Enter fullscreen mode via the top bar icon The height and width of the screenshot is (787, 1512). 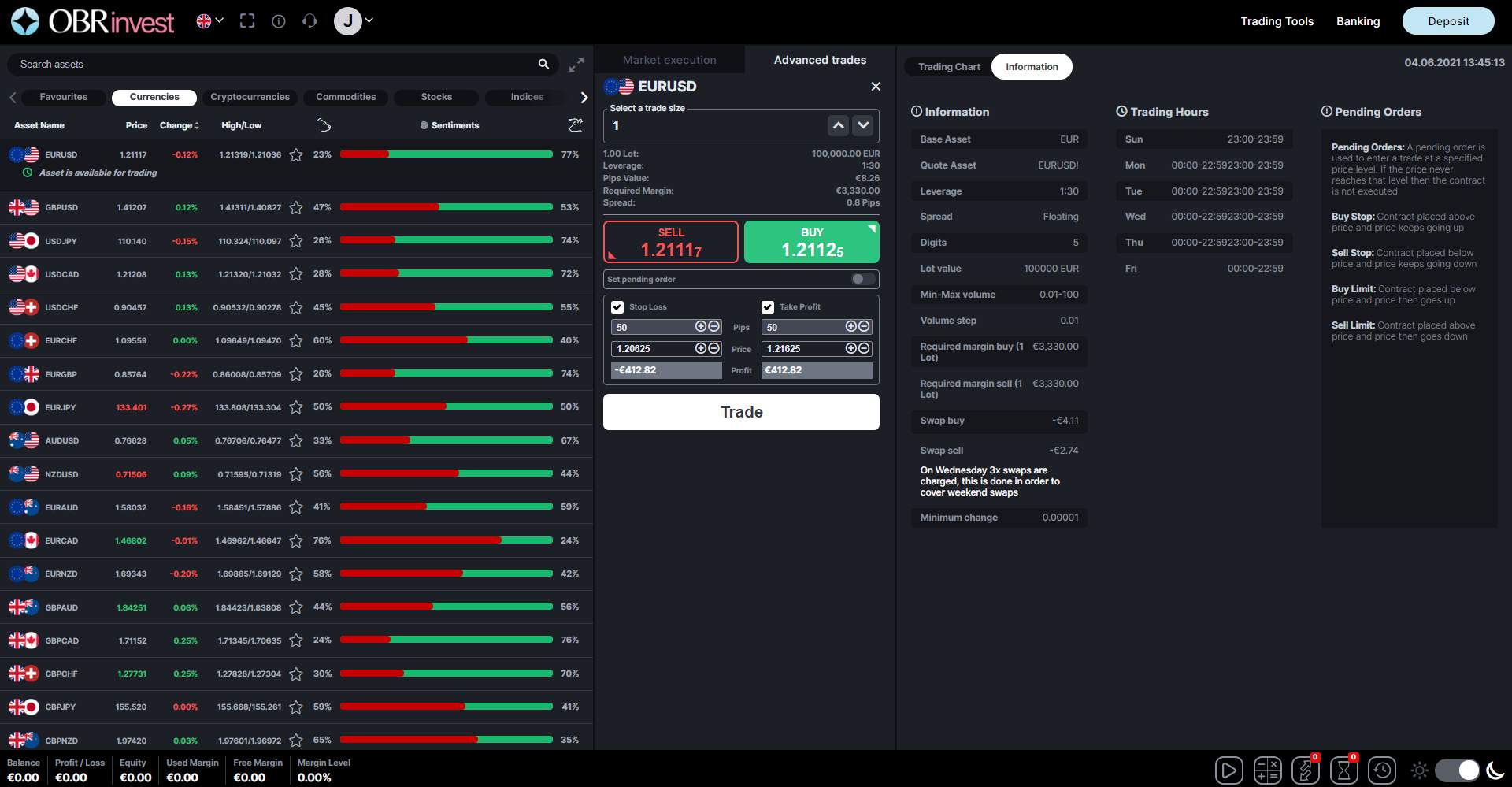click(x=247, y=21)
